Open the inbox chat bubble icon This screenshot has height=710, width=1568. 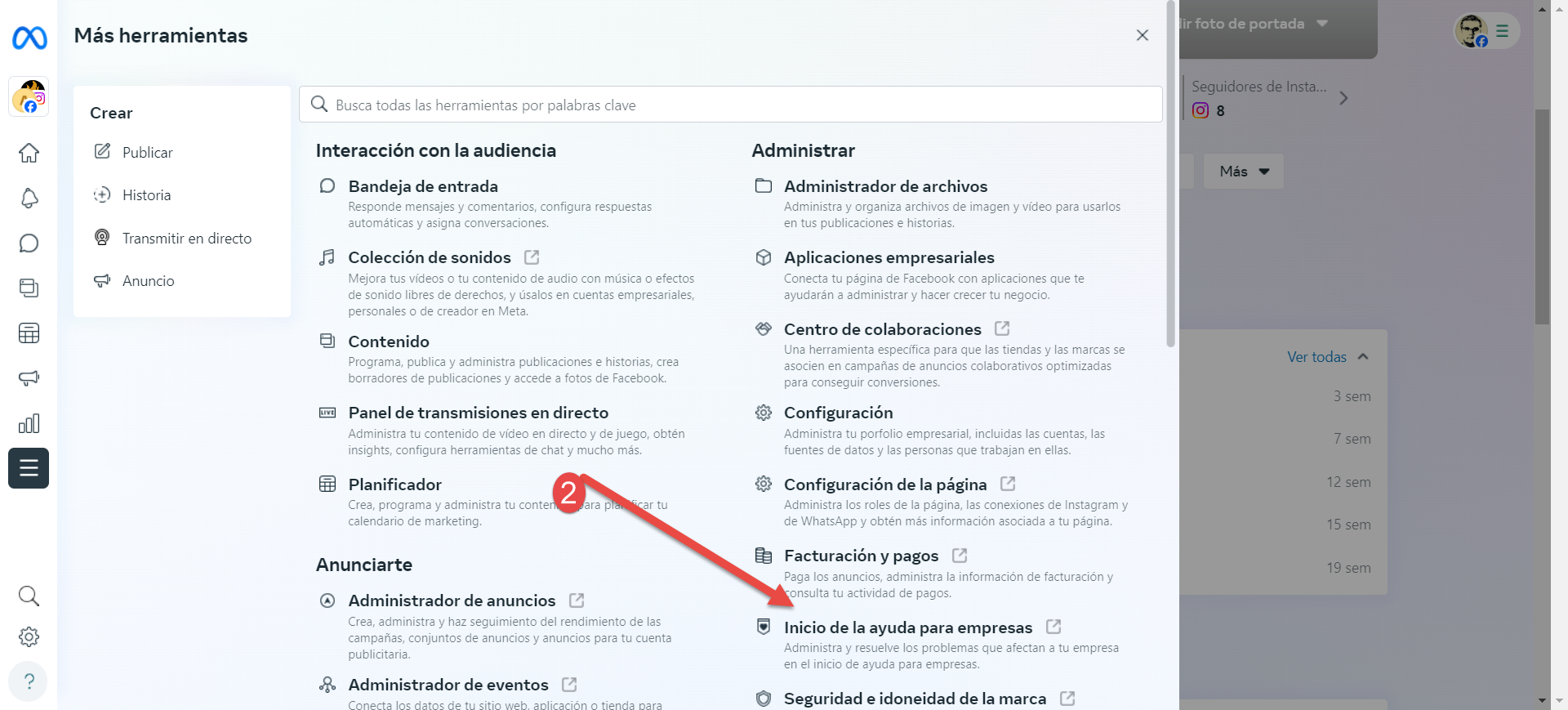[x=29, y=243]
